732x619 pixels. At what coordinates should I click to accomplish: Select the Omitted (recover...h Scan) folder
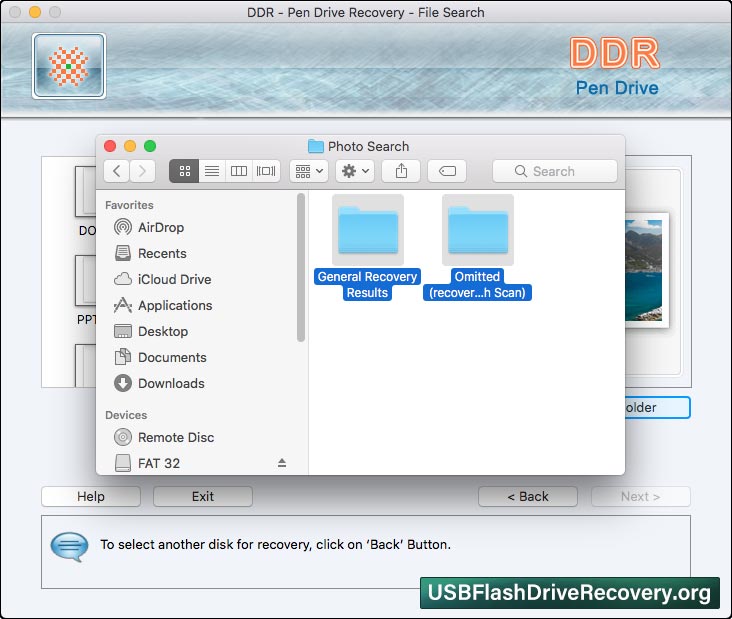tap(478, 247)
